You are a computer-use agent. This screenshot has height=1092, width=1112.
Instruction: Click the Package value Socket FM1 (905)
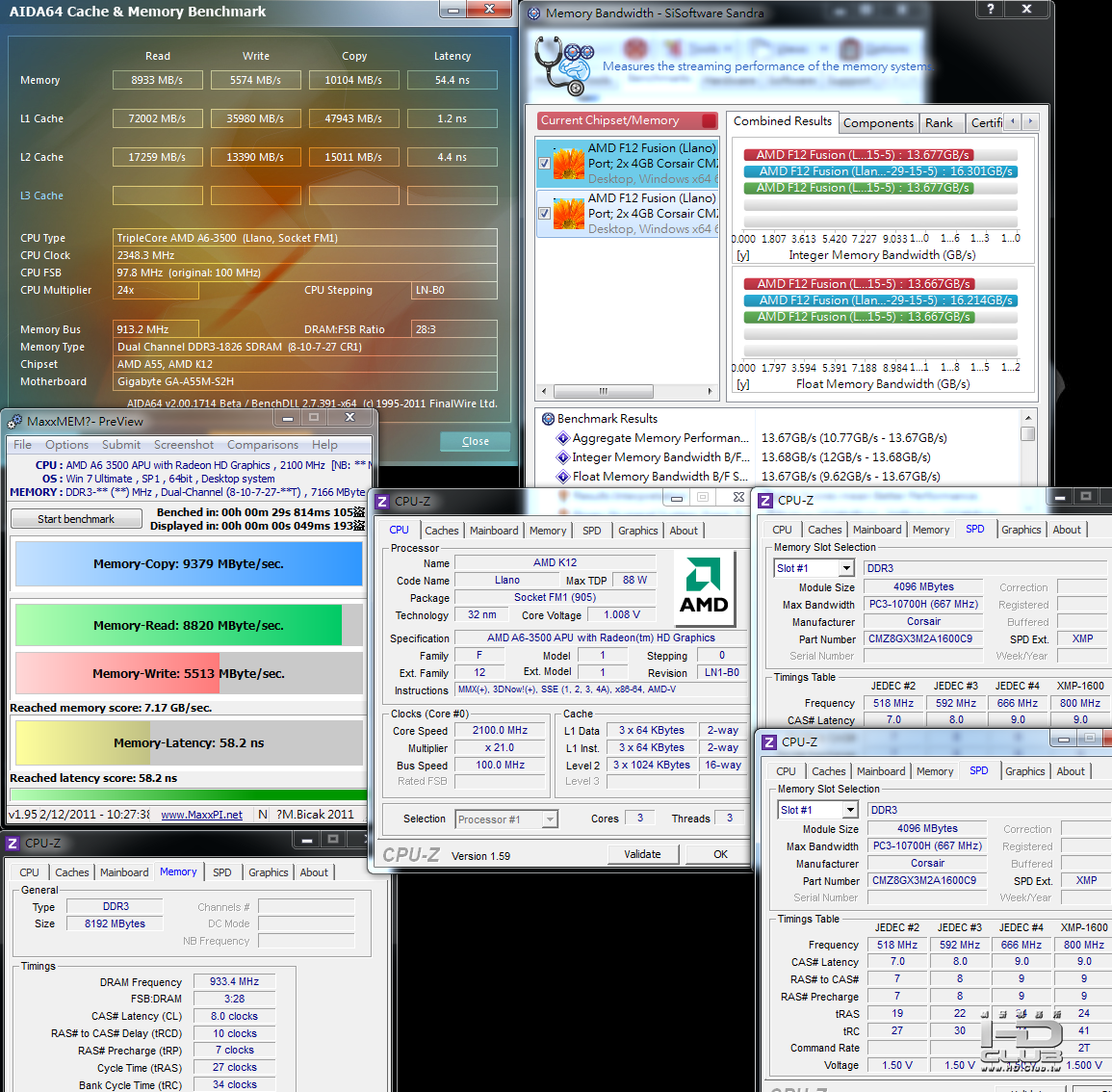click(555, 597)
